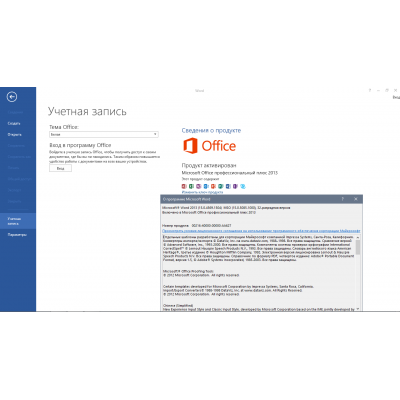Screen dimensions: 400x400
Task: Click the Продукт активирован text
Action: click(x=209, y=165)
